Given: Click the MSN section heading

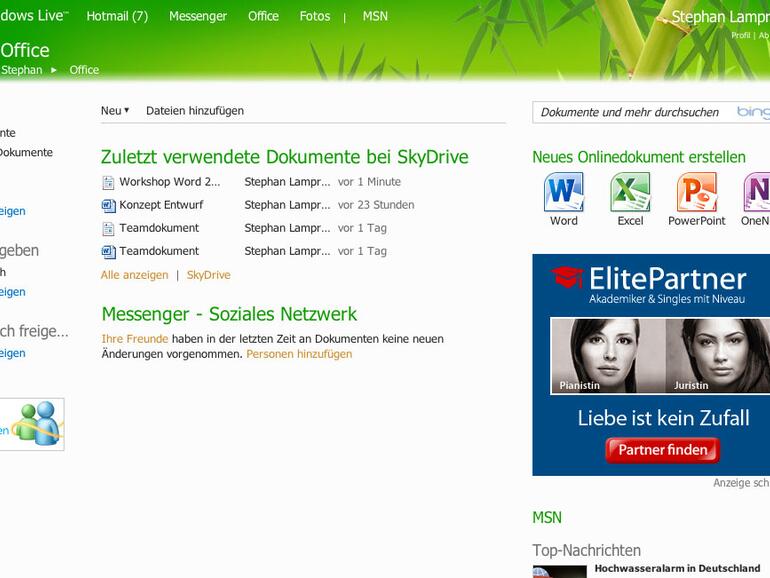Looking at the screenshot, I should [x=547, y=518].
